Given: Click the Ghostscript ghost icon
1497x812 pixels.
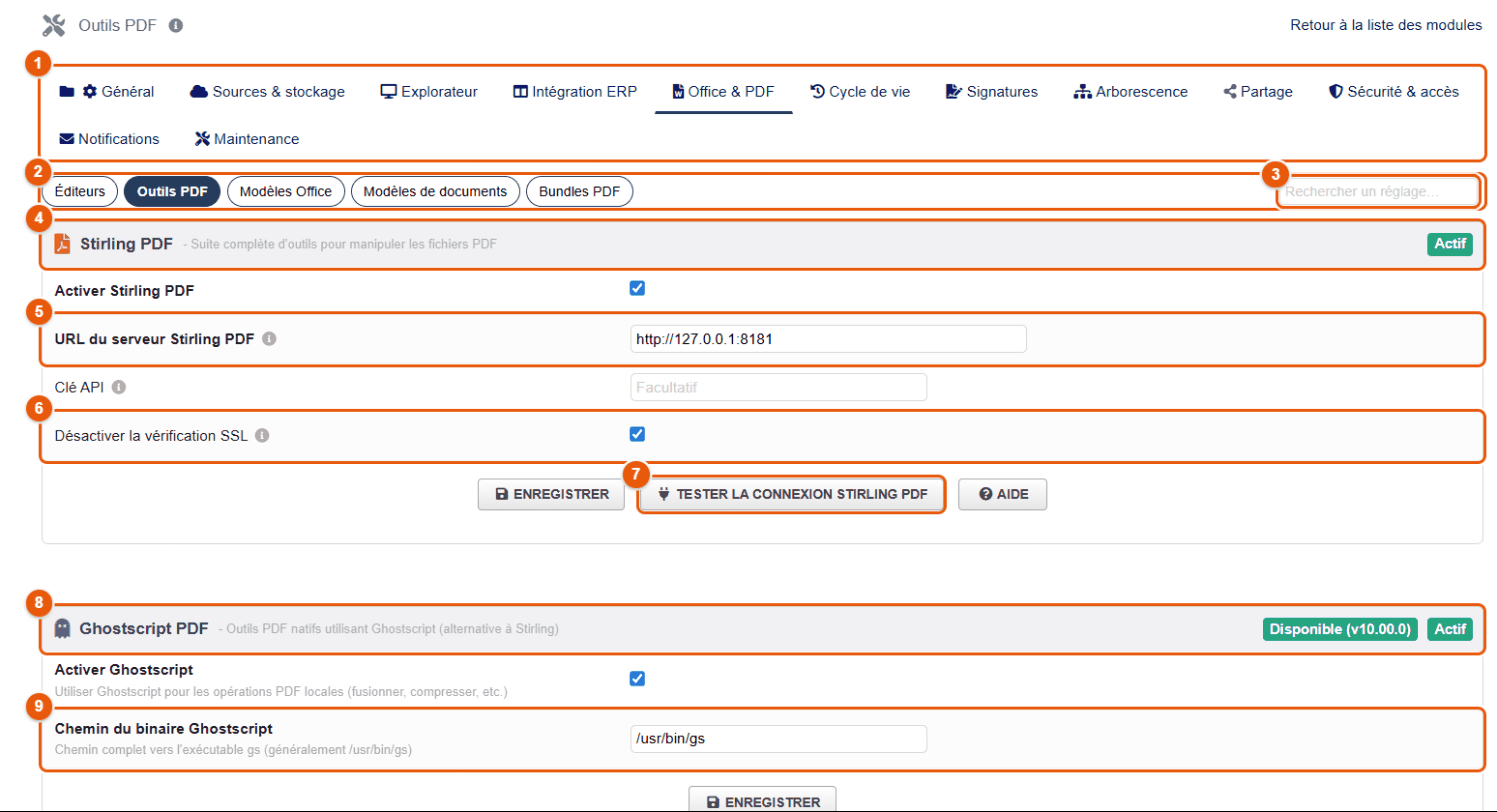Looking at the screenshot, I should click(62, 629).
